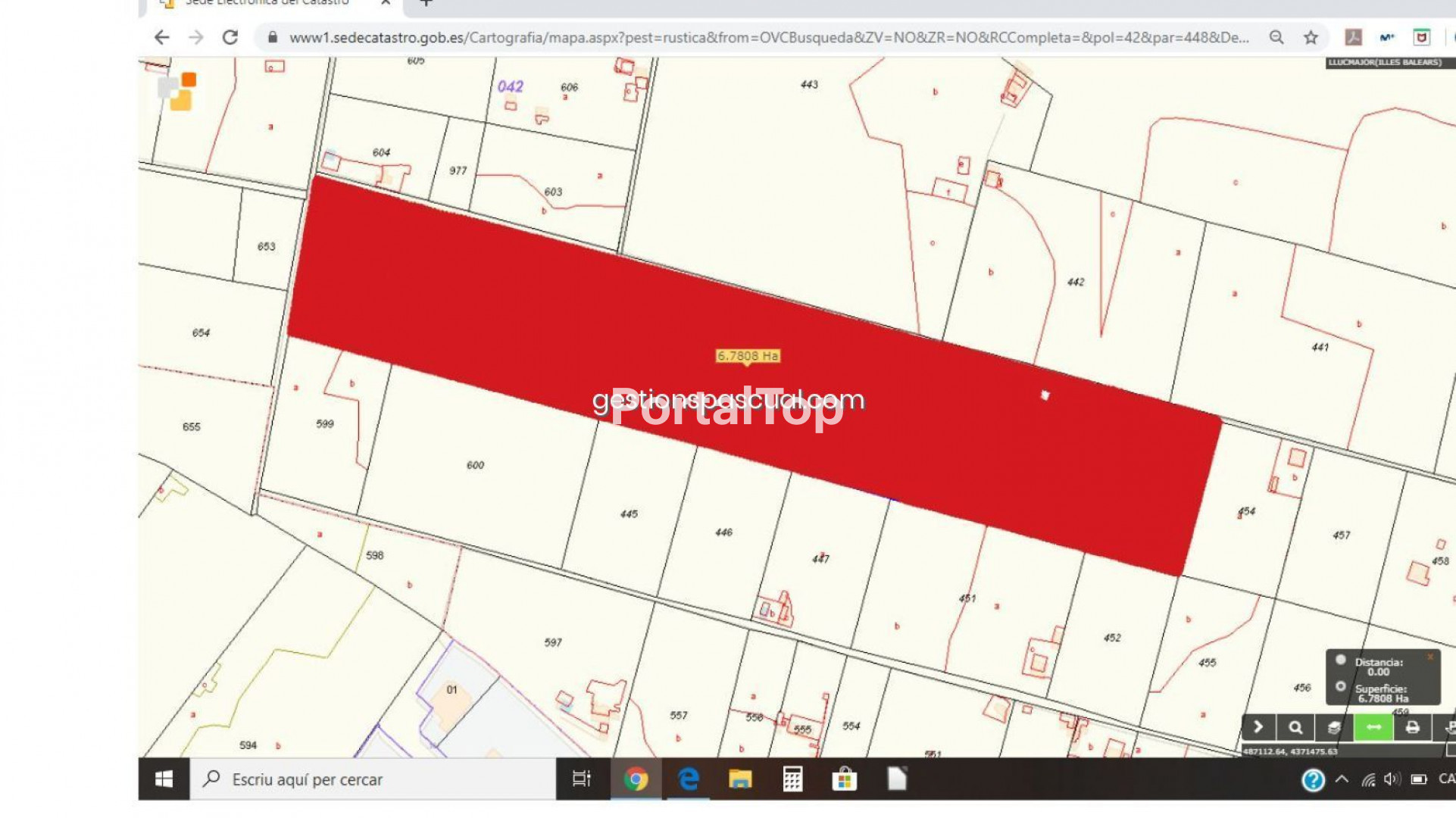
Task: Click the map print icon
Action: click(x=1412, y=727)
